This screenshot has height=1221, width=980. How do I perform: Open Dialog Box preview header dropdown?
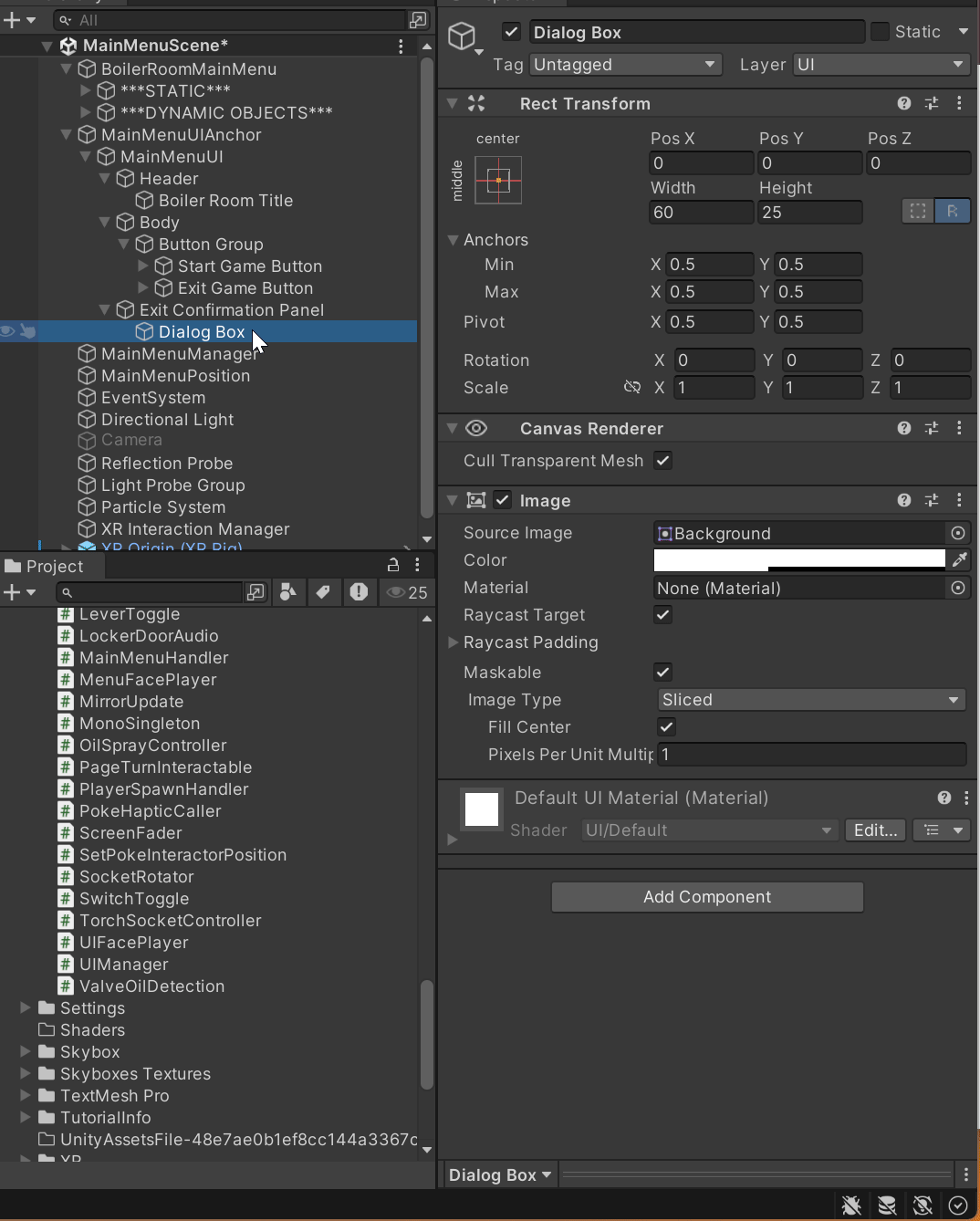pos(500,1174)
